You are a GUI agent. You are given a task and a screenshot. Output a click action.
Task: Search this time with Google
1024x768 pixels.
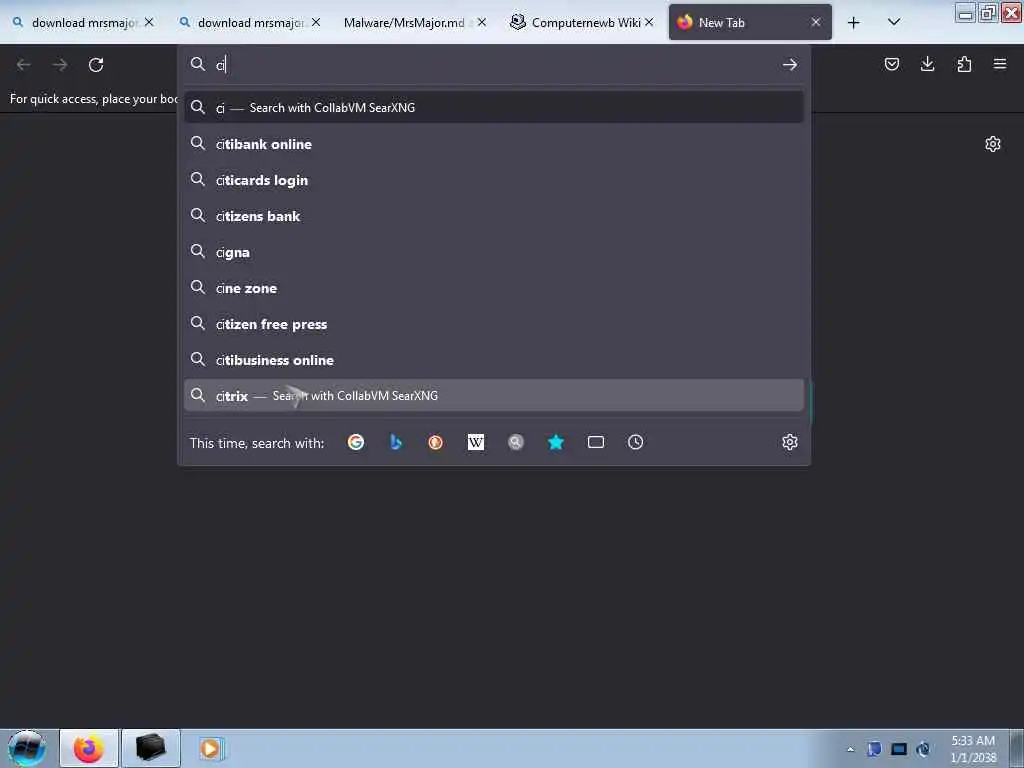point(356,442)
